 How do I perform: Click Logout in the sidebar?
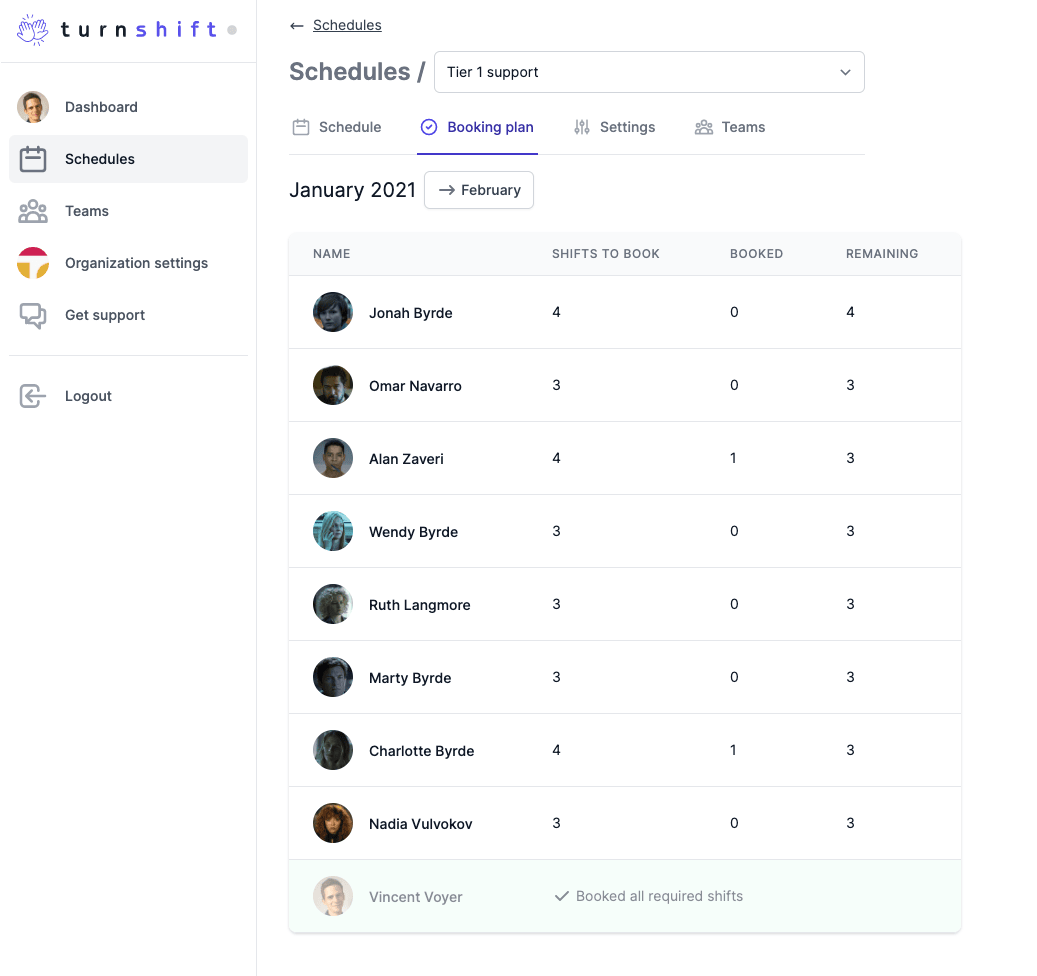tap(128, 396)
